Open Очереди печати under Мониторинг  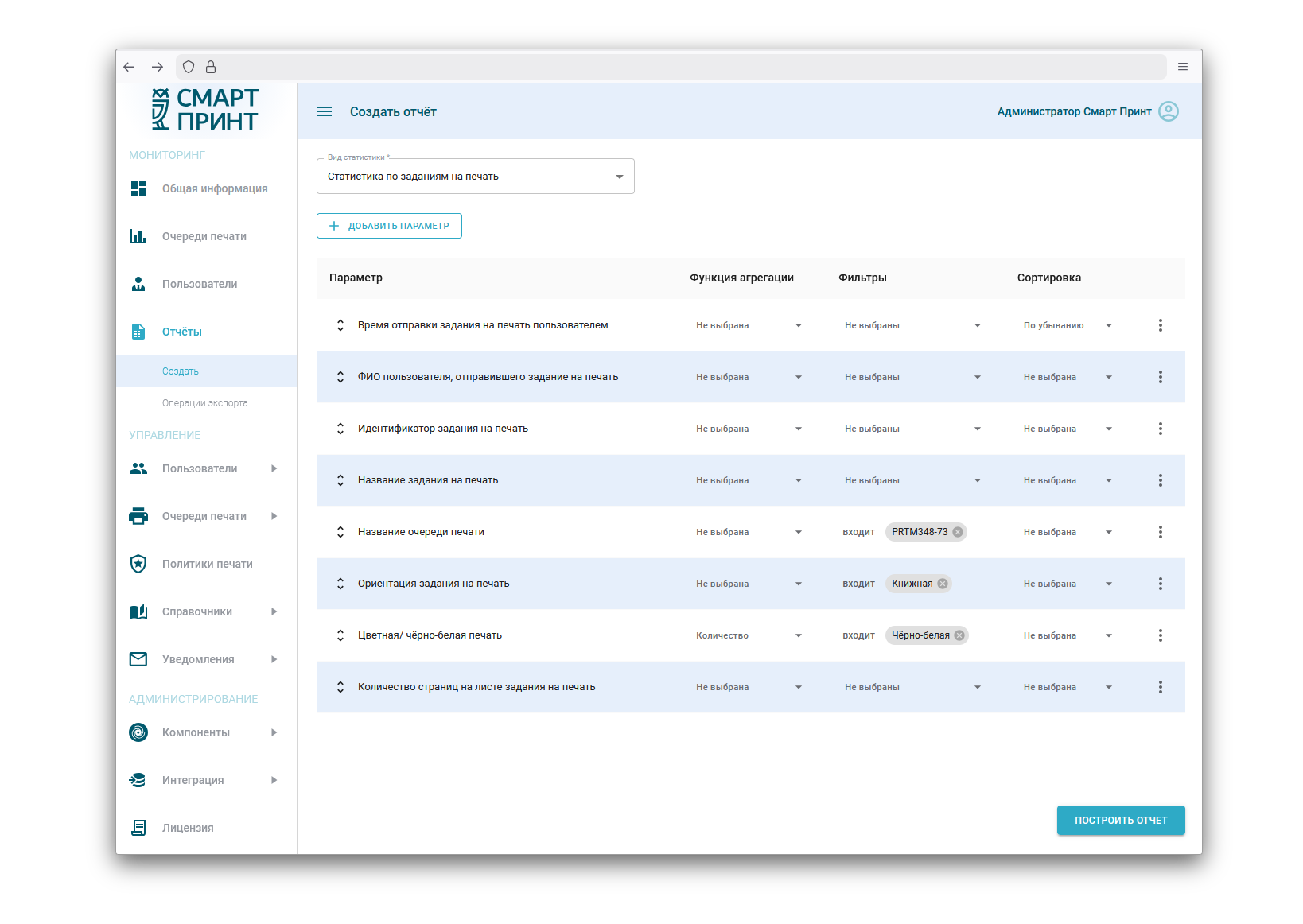(206, 236)
